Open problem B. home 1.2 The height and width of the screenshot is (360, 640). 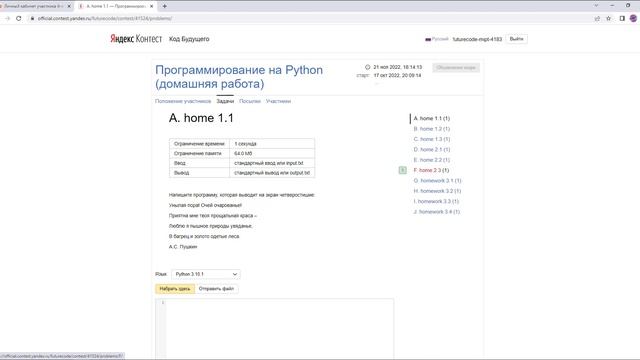coord(431,129)
